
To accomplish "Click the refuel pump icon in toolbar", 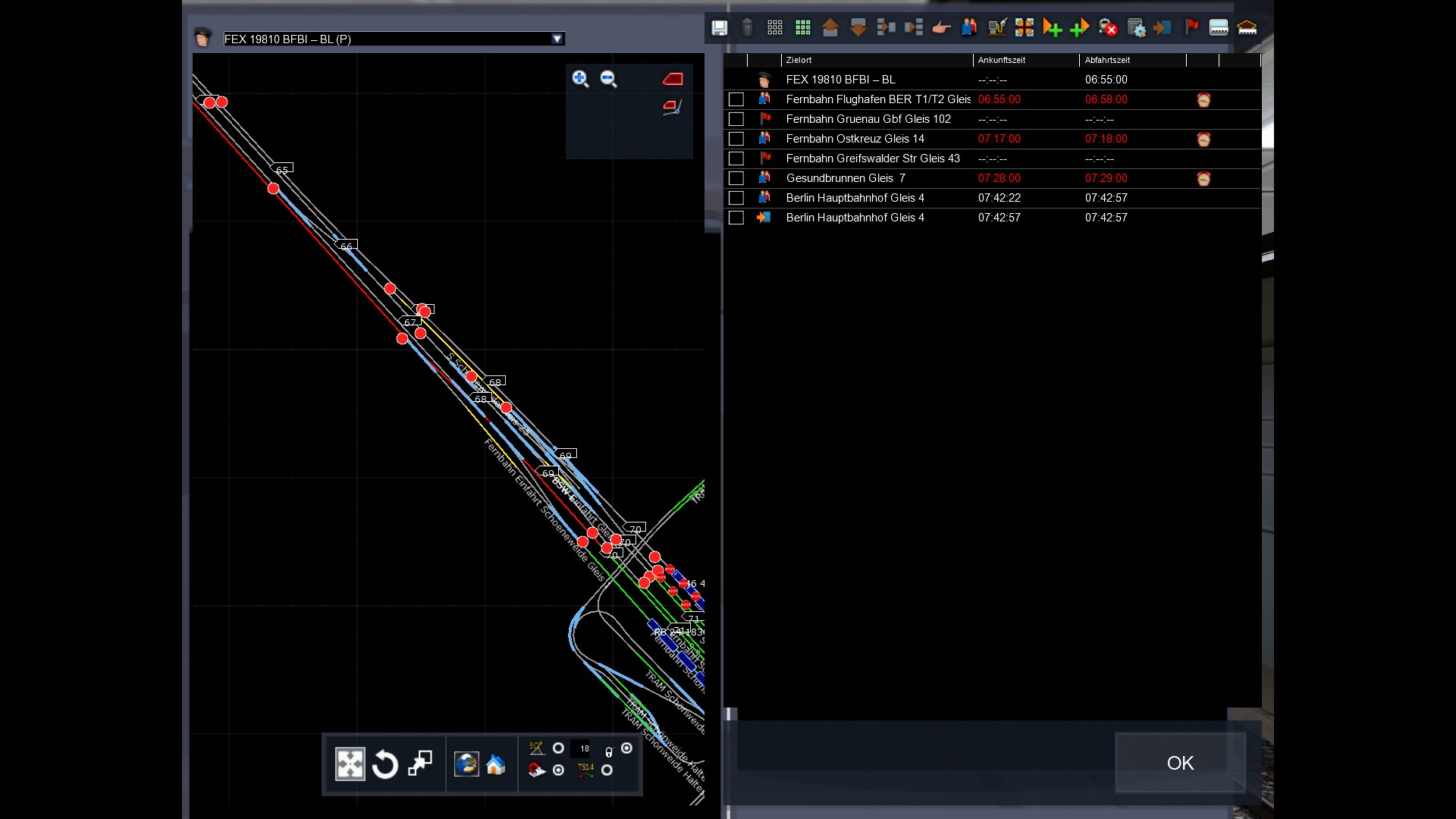I will 996,28.
